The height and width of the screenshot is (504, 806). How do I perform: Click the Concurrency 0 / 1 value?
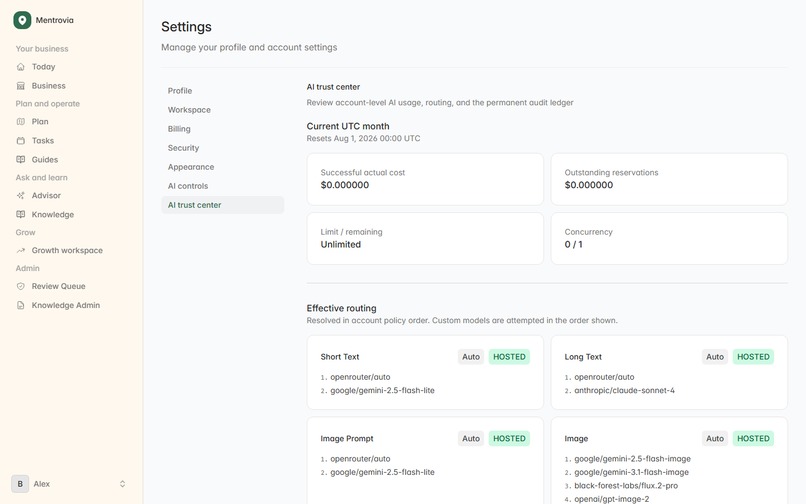(574, 245)
